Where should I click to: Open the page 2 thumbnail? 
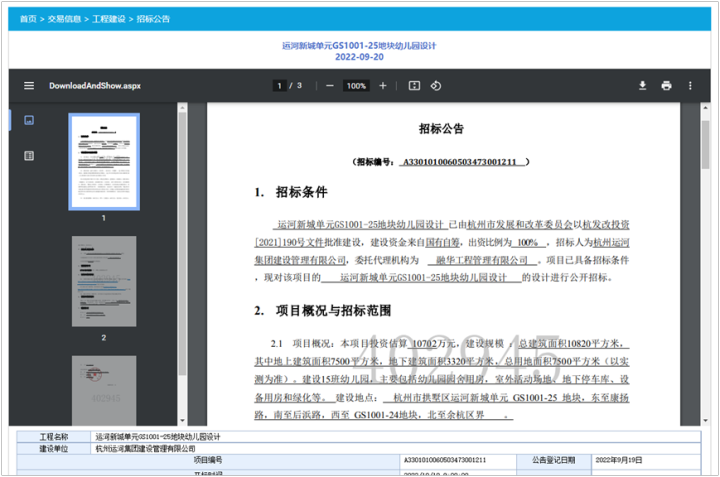pyautogui.click(x=104, y=281)
